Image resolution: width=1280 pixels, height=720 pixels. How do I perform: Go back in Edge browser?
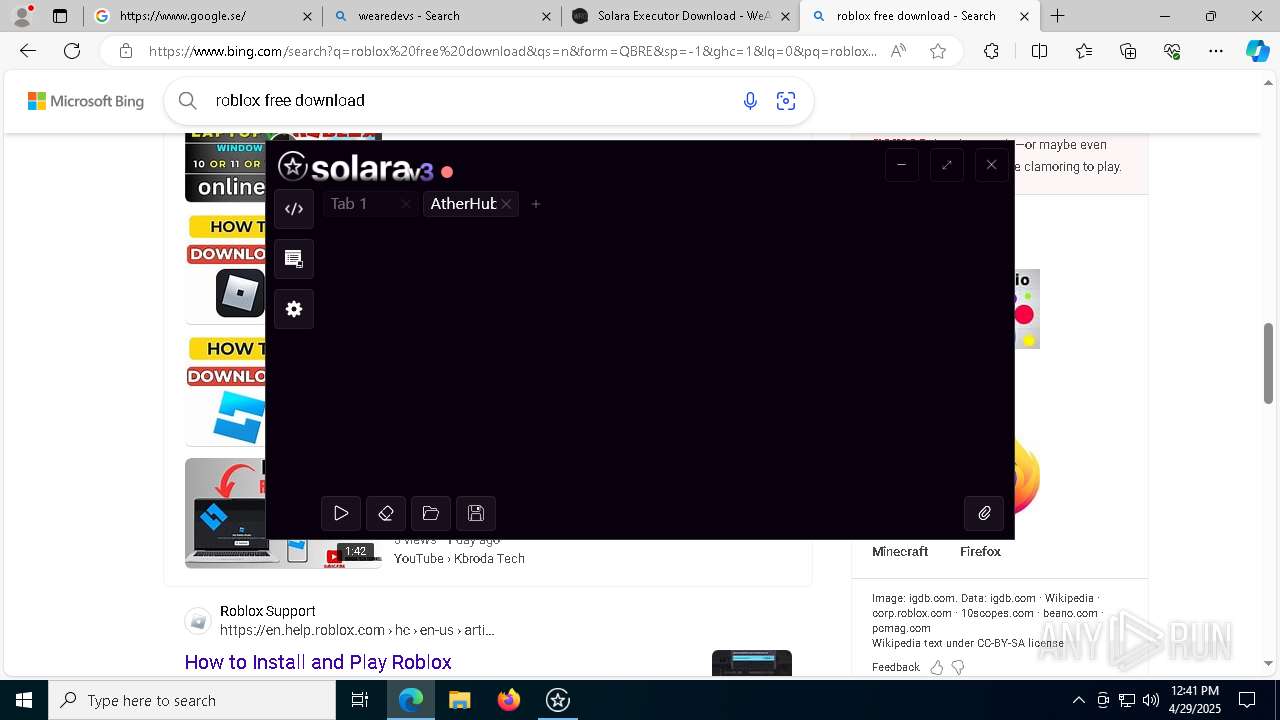point(28,51)
